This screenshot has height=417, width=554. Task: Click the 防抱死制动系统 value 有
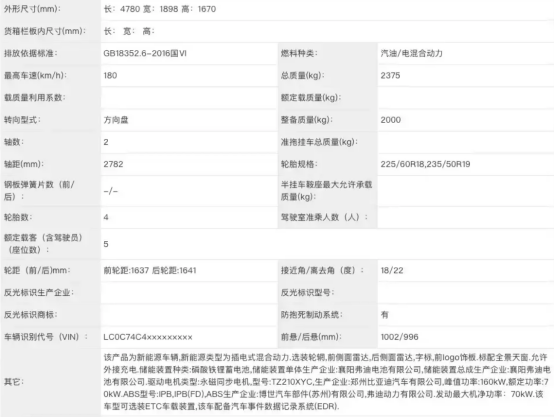[384, 315]
